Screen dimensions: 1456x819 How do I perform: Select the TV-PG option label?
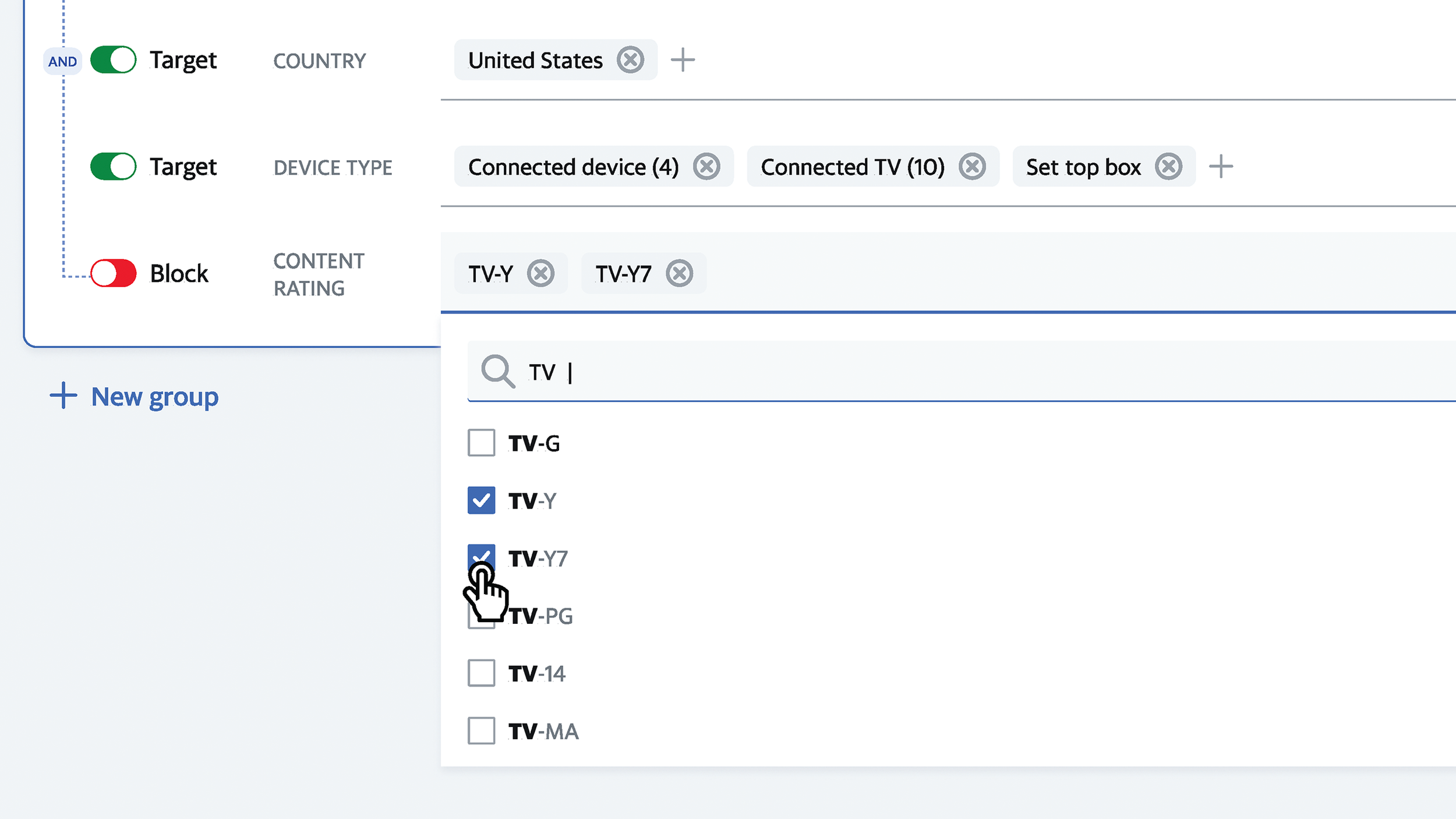click(541, 616)
